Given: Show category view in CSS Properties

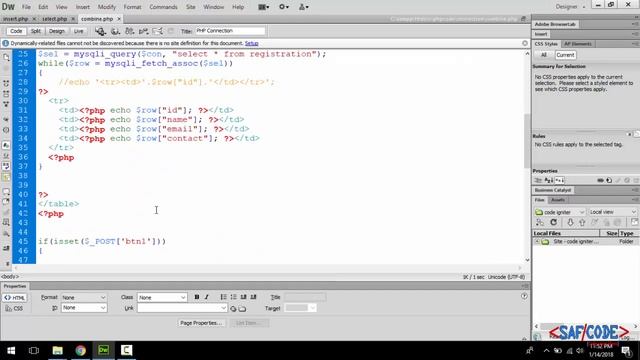Looking at the screenshot, I should [538, 180].
